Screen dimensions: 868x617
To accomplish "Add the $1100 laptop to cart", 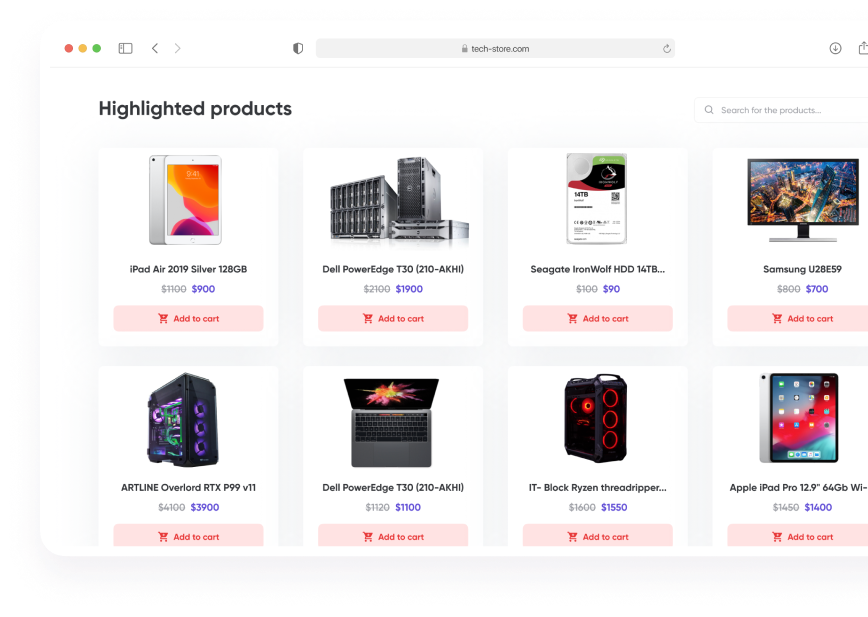I will [393, 535].
